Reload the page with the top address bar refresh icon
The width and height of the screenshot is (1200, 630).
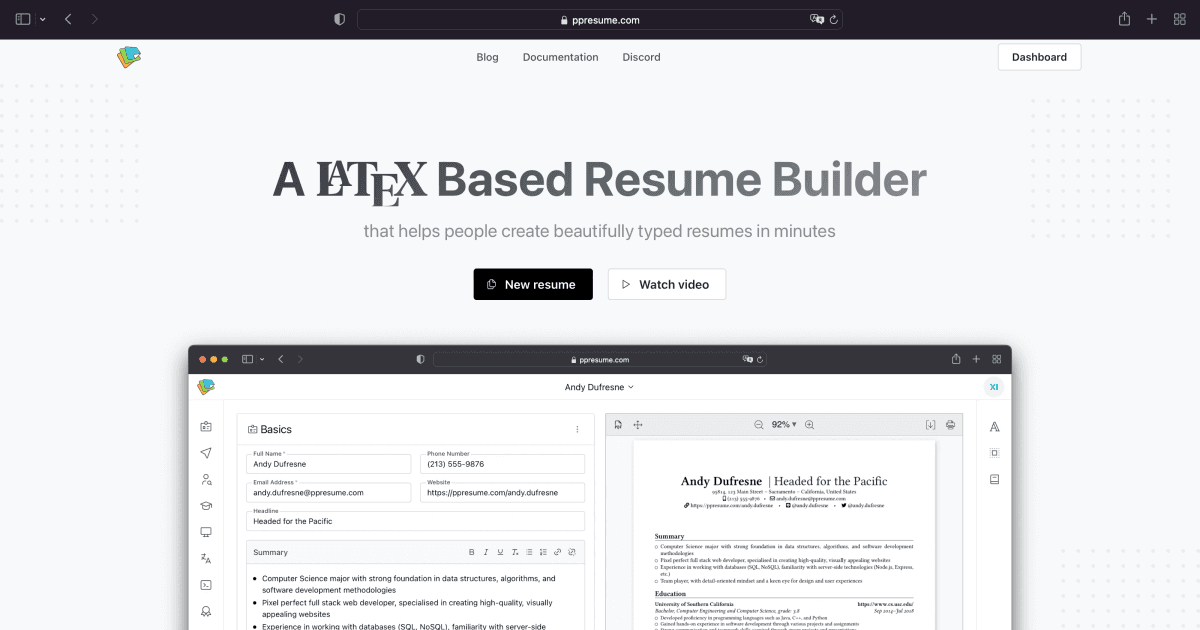[833, 19]
